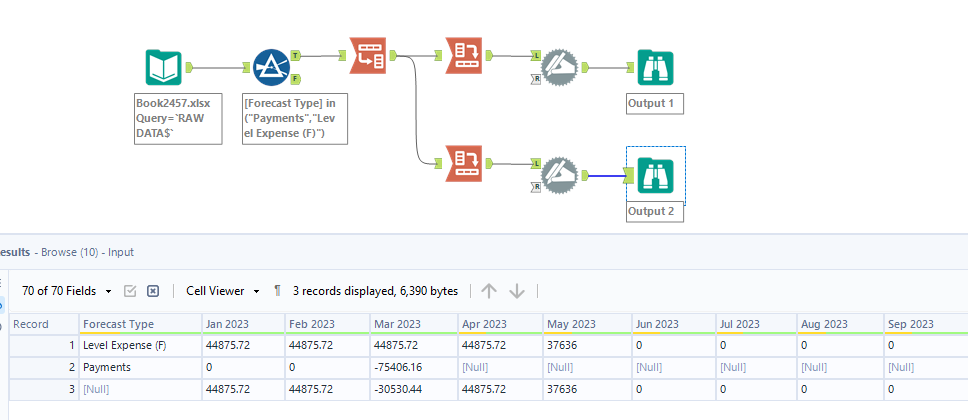Click the blue Filter tool icon

tap(272, 67)
